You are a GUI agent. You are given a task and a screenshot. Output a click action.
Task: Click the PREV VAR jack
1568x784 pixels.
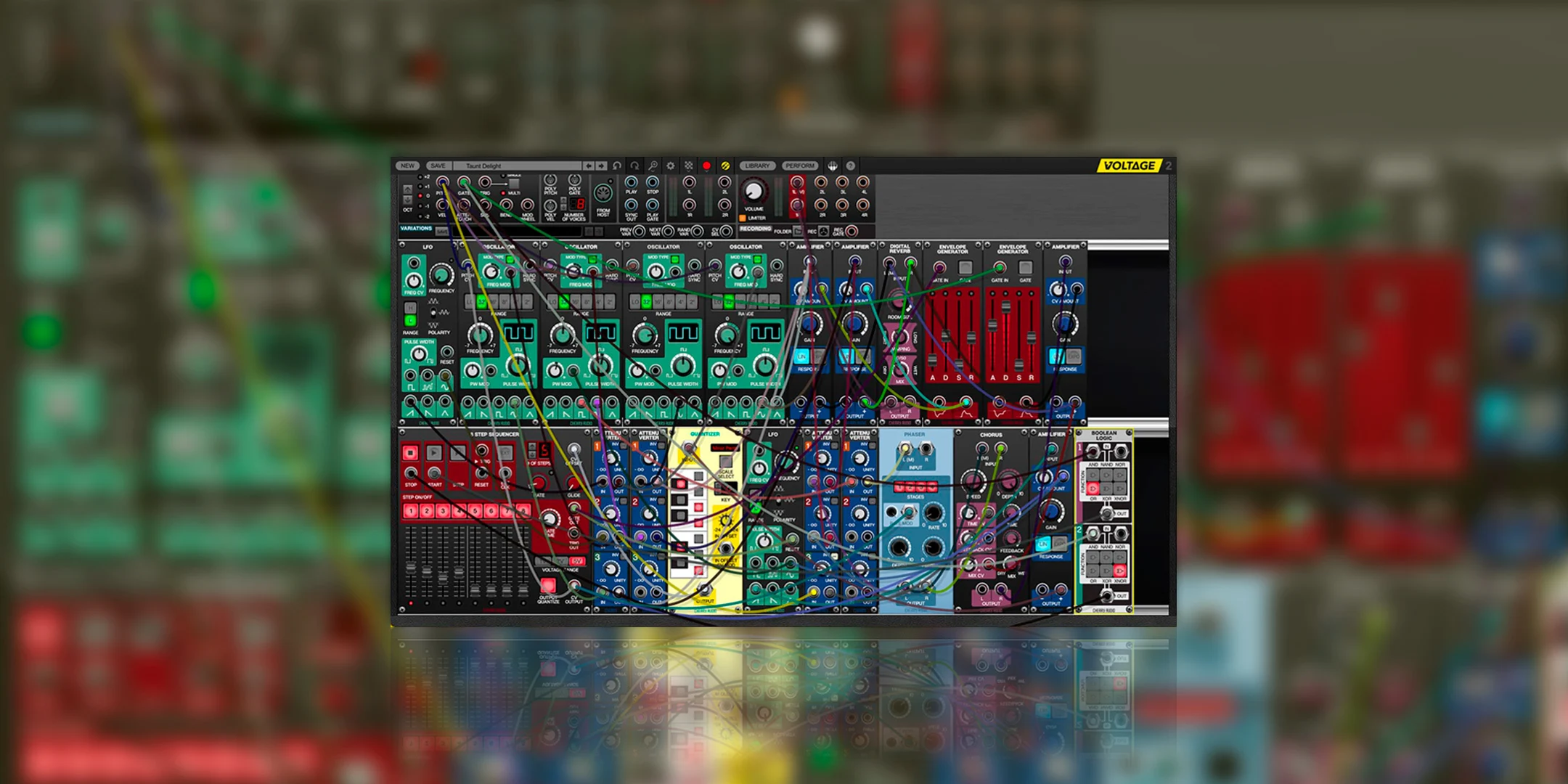pos(639,232)
